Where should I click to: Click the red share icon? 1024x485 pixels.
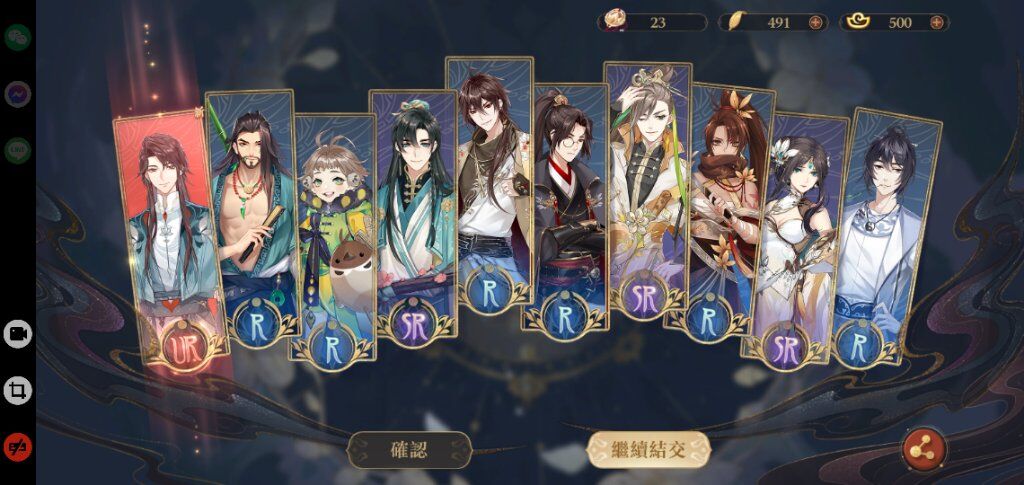point(923,448)
